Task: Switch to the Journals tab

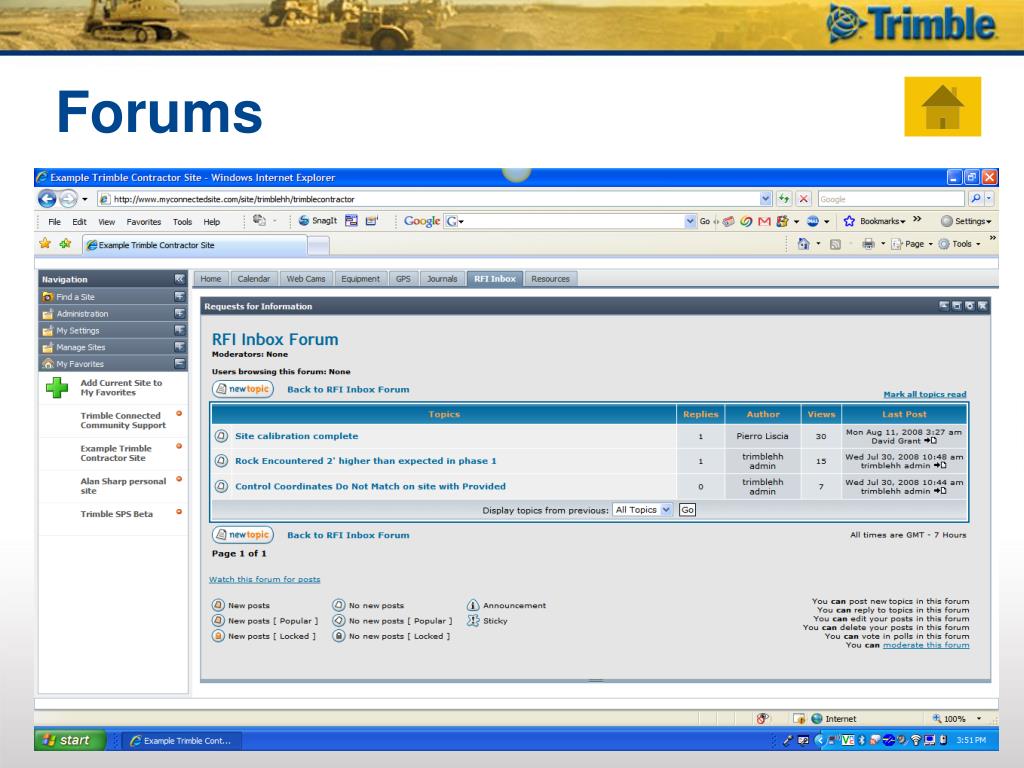Action: tap(442, 279)
